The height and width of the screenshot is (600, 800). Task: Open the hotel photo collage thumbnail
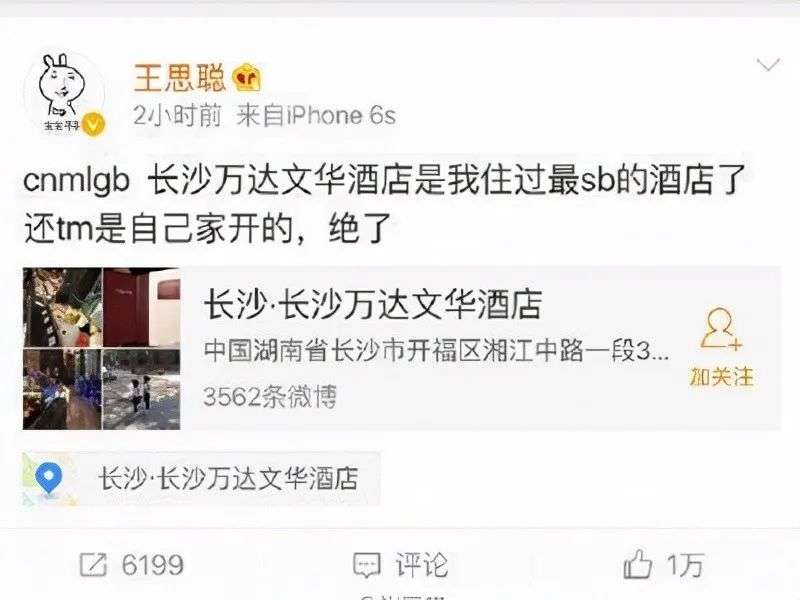(102, 348)
